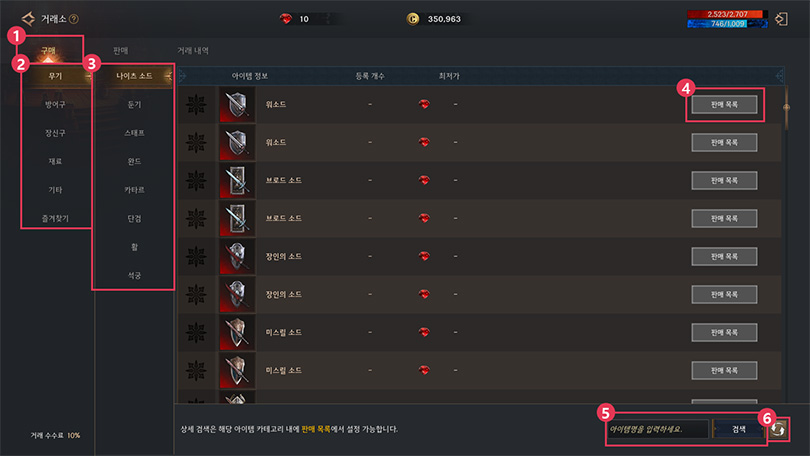Expand the 무기 category
Screen dimensions: 810x456
click(x=56, y=76)
